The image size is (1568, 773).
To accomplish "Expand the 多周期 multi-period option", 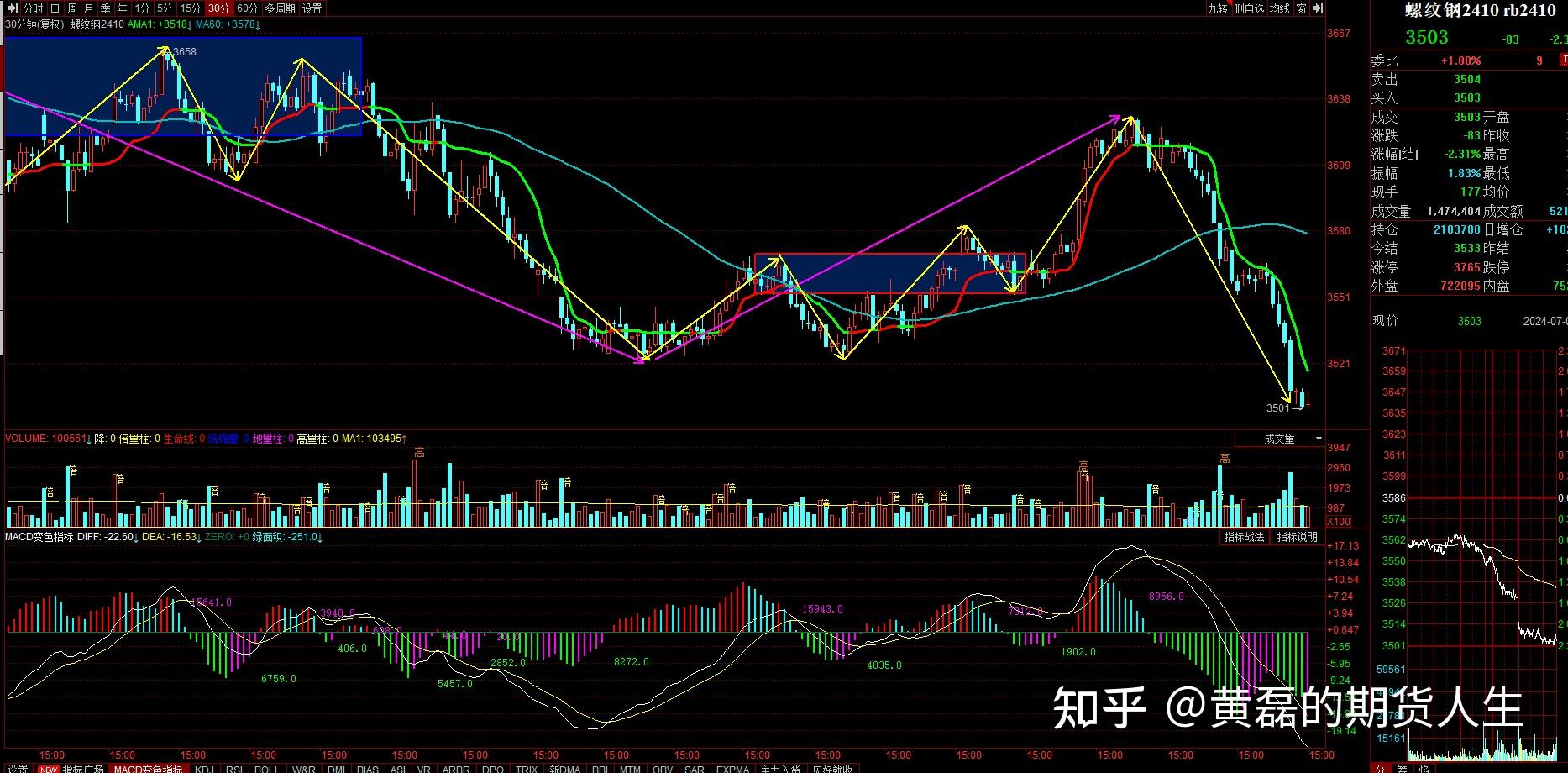I will 280,8.
